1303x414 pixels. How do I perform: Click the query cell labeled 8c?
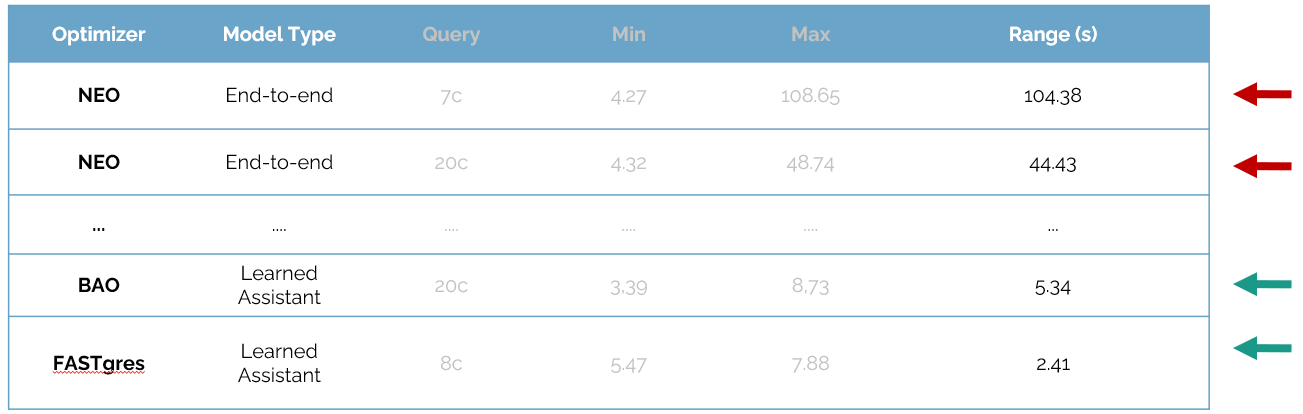[x=451, y=364]
